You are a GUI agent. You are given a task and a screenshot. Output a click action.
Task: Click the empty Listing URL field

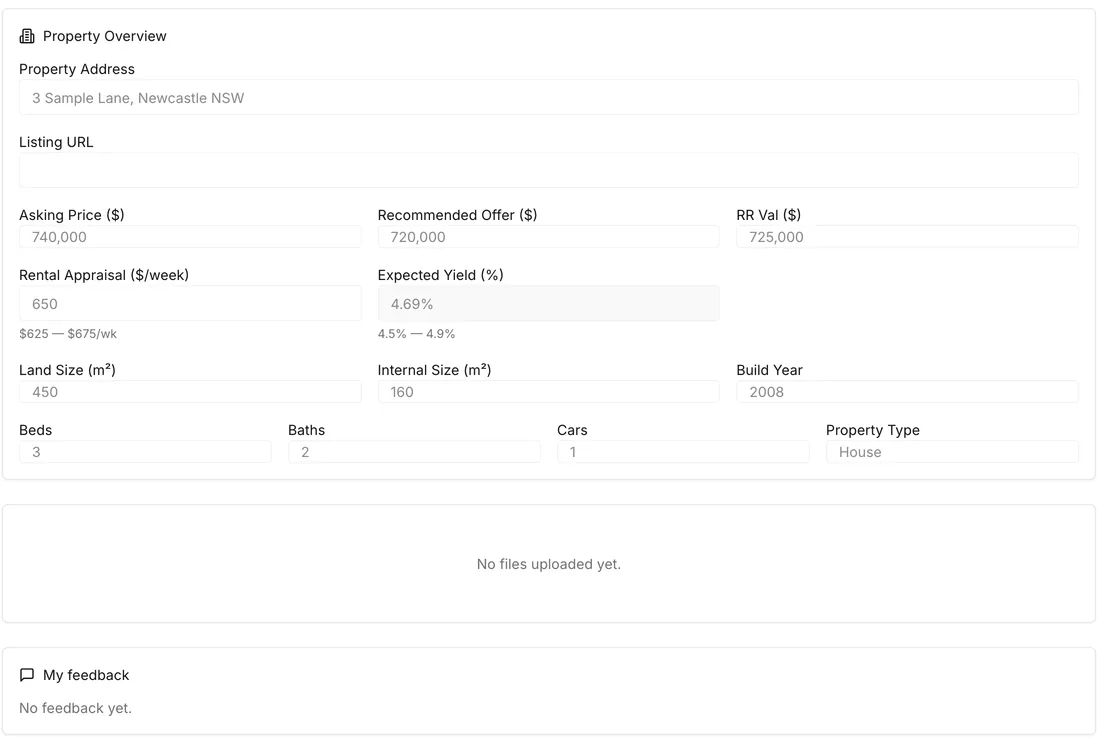(x=548, y=170)
